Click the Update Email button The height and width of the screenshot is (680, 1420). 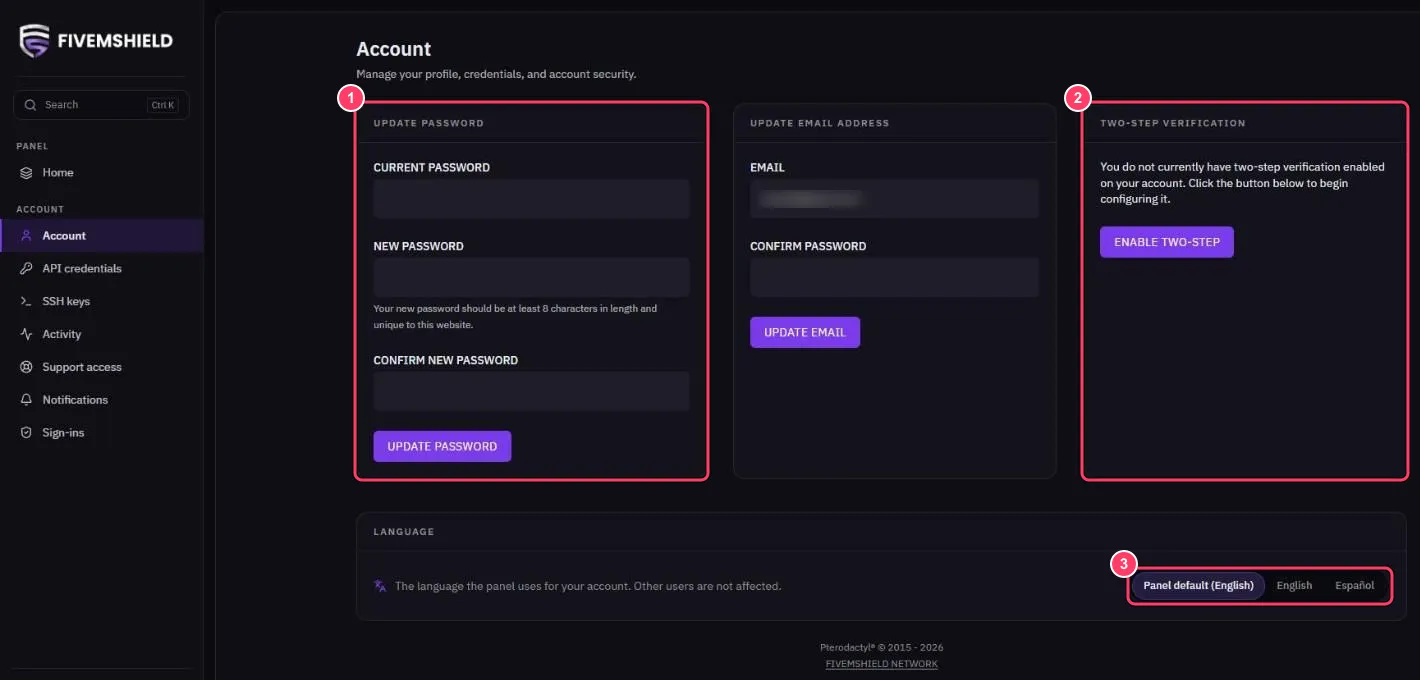pos(805,333)
